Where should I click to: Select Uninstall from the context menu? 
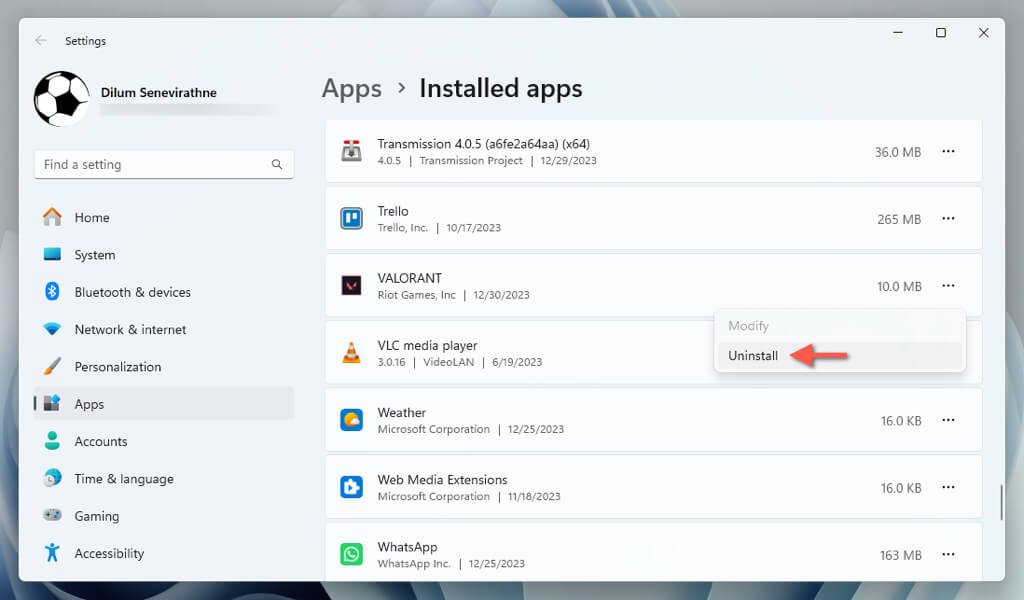click(x=753, y=356)
